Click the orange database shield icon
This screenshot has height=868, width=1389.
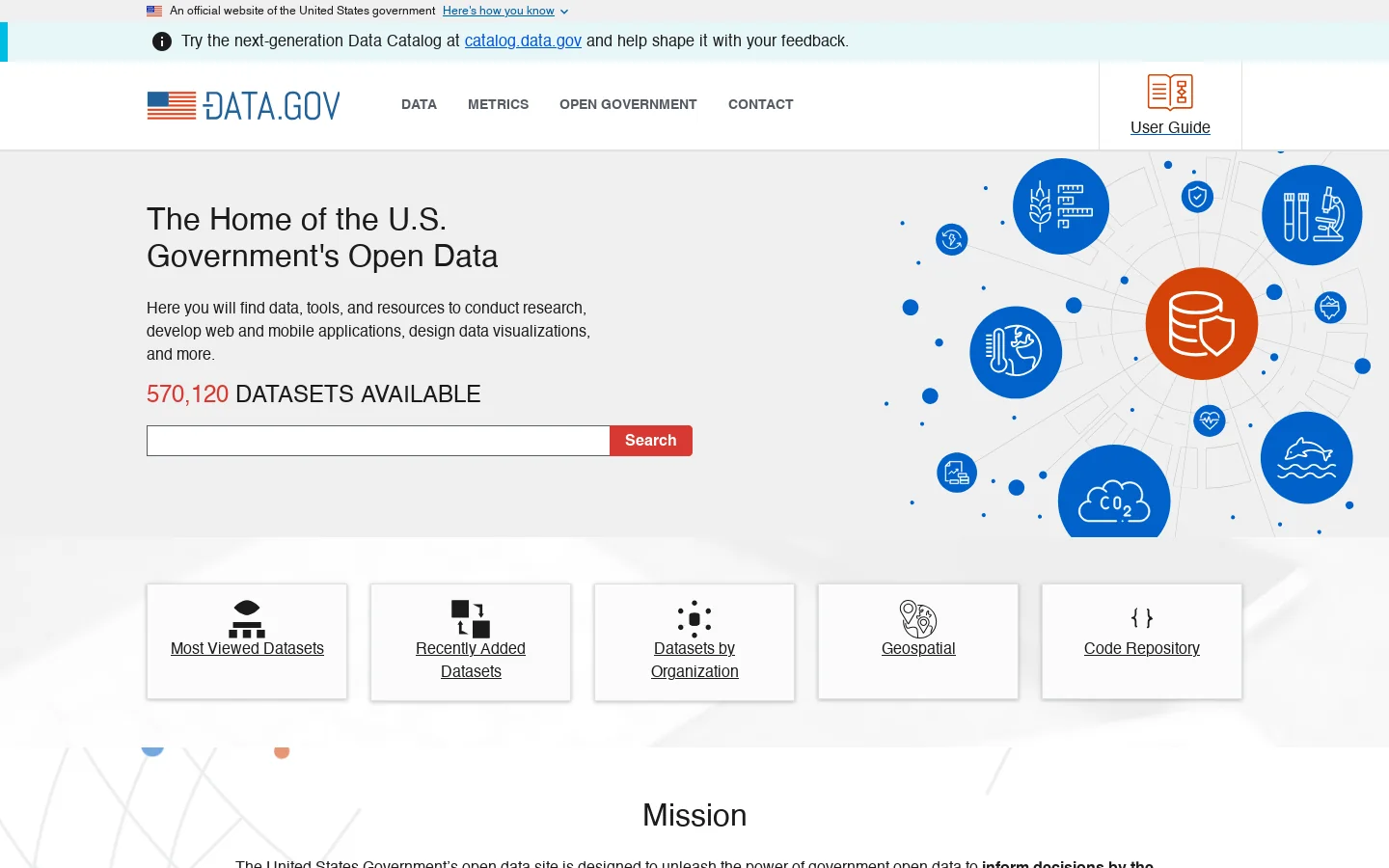(x=1202, y=324)
